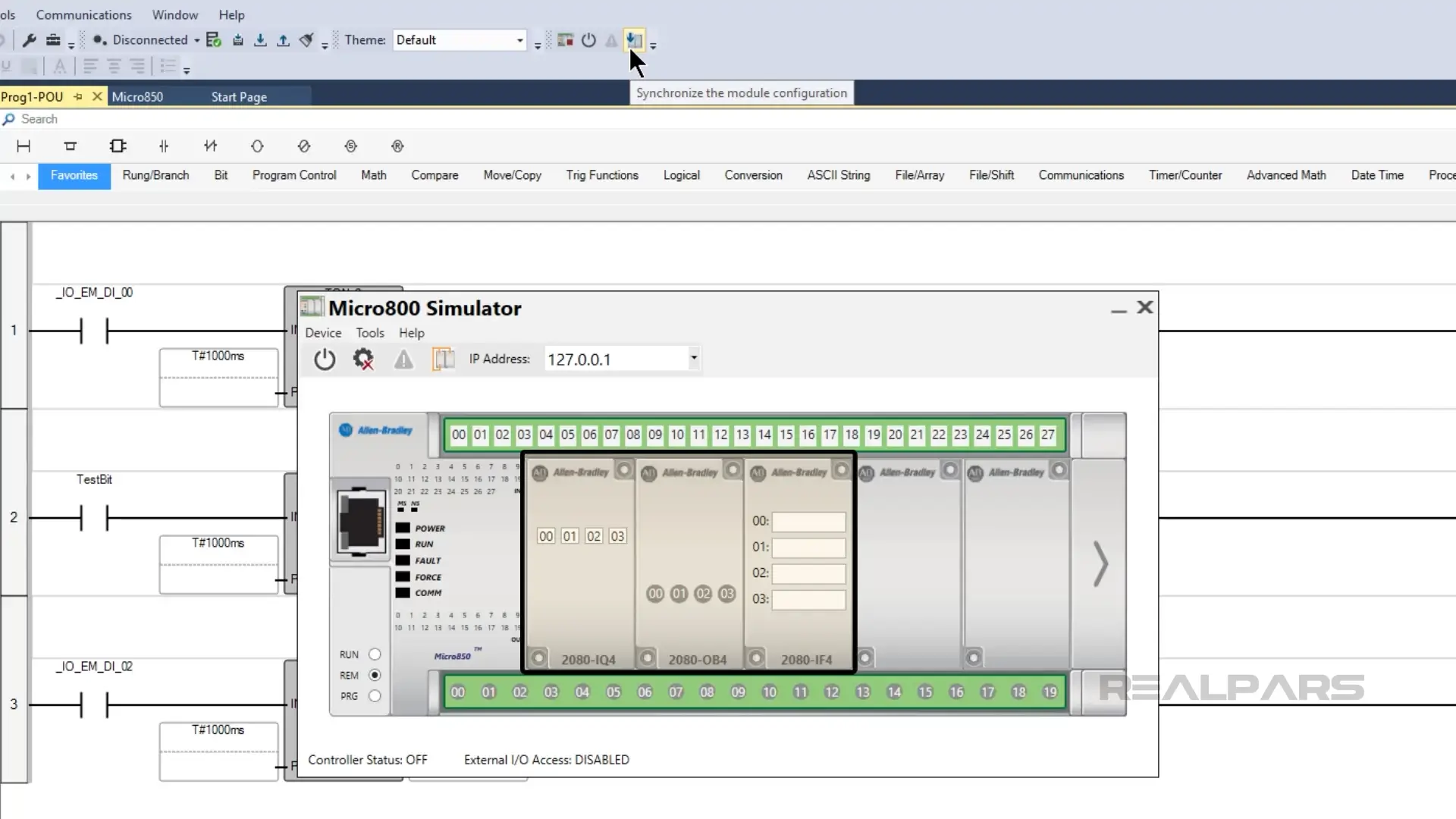
Task: Click the simulator synchronize modules icon
Action: (x=443, y=359)
